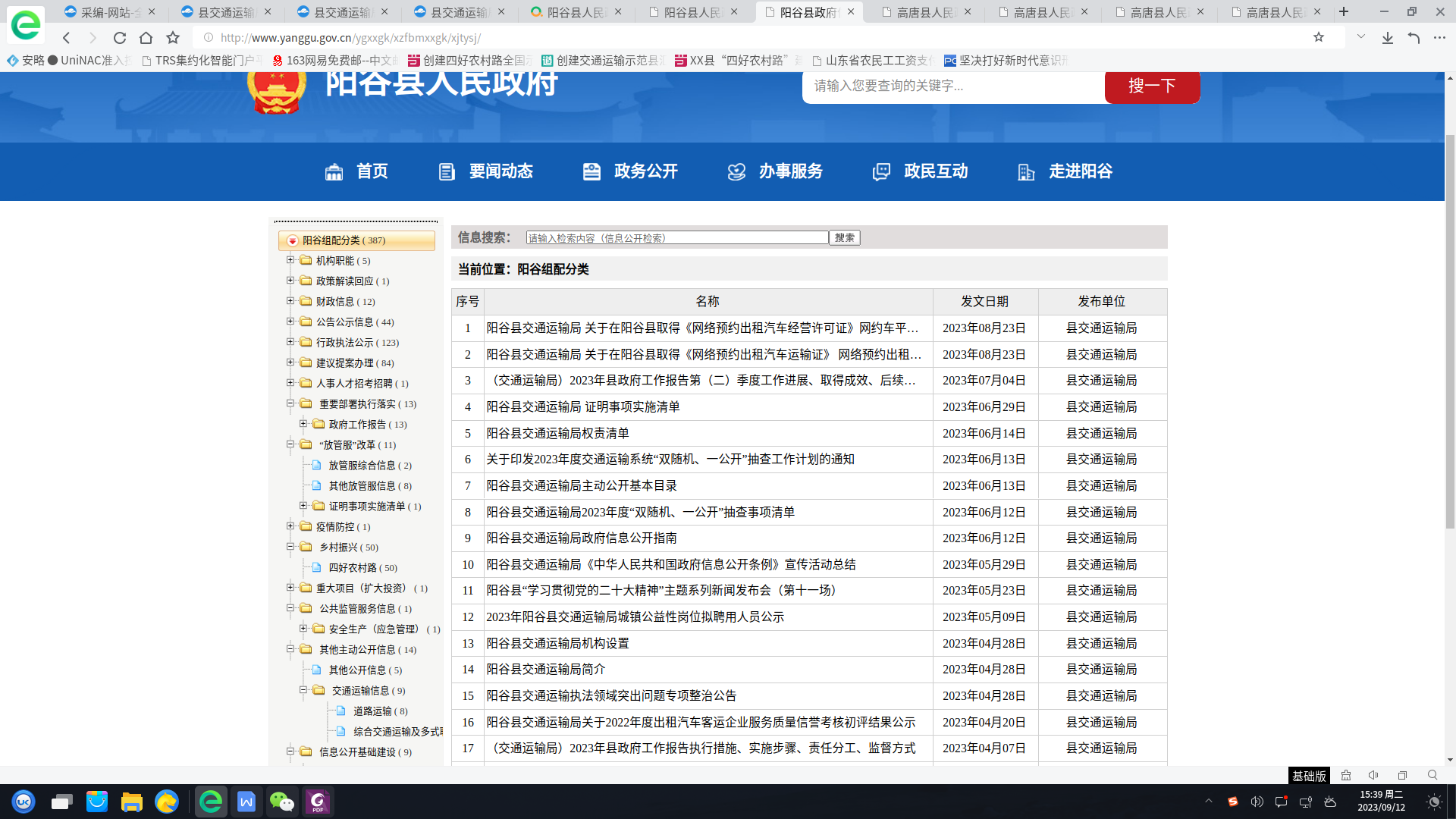Open the status bar zoom magnifier

pos(1432,775)
